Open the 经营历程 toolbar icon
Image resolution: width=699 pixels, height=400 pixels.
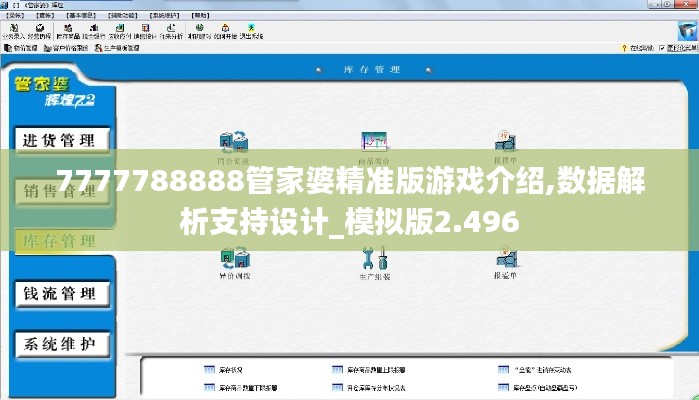(x=39, y=31)
